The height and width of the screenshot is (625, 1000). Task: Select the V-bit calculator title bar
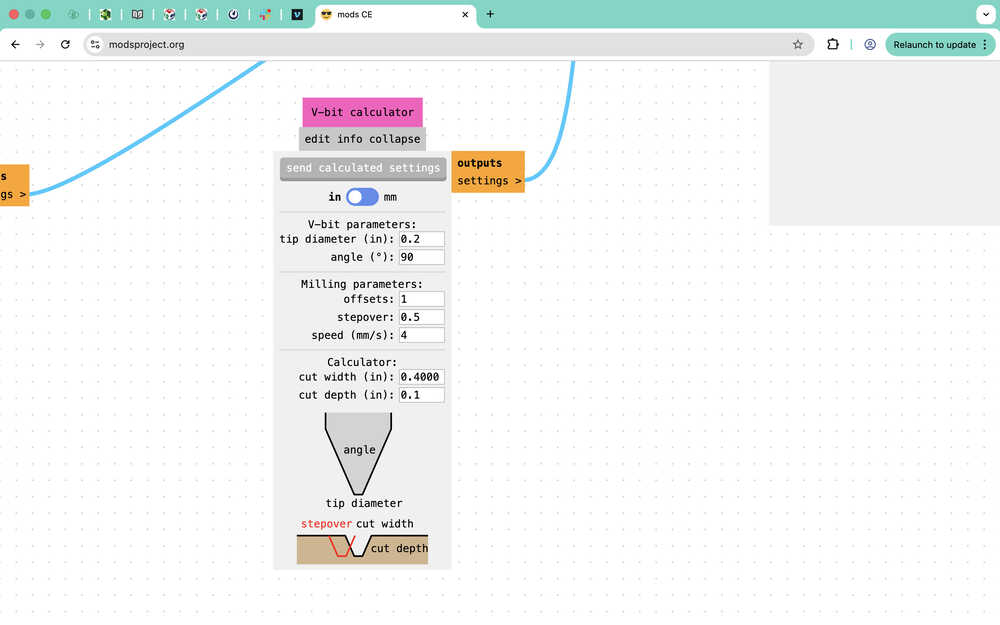click(362, 112)
